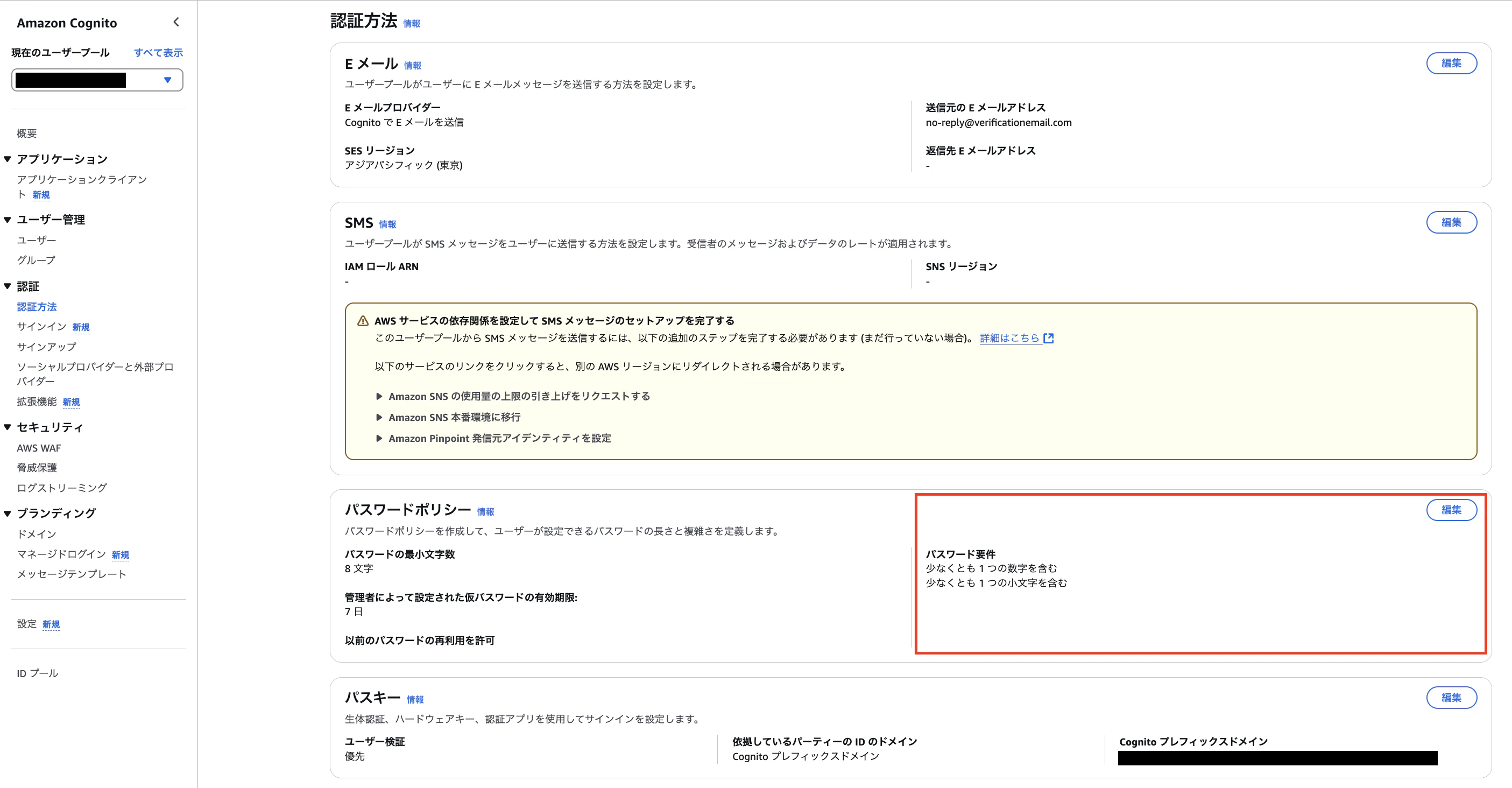This screenshot has width=1512, height=788.
Task: Expand Amazon SNS の使用量の上限 request section
Action: 379,396
